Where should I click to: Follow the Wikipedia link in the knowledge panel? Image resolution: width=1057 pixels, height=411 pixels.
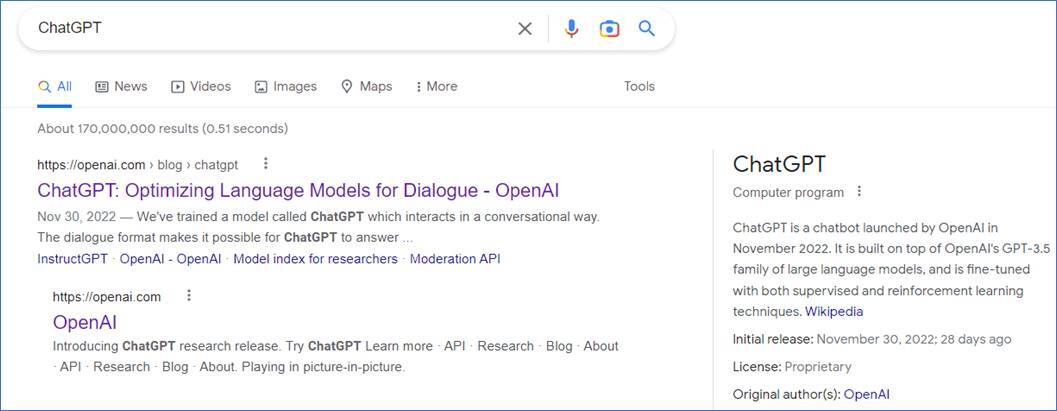tap(834, 311)
